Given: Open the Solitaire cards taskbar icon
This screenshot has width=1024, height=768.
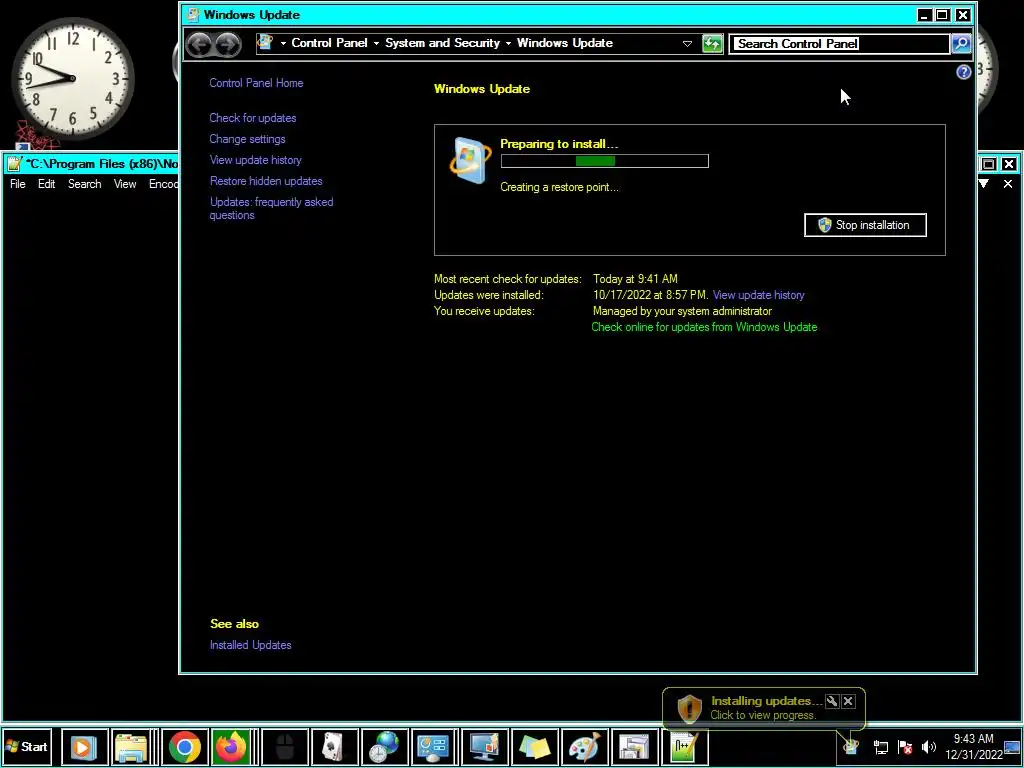Looking at the screenshot, I should click(334, 746).
